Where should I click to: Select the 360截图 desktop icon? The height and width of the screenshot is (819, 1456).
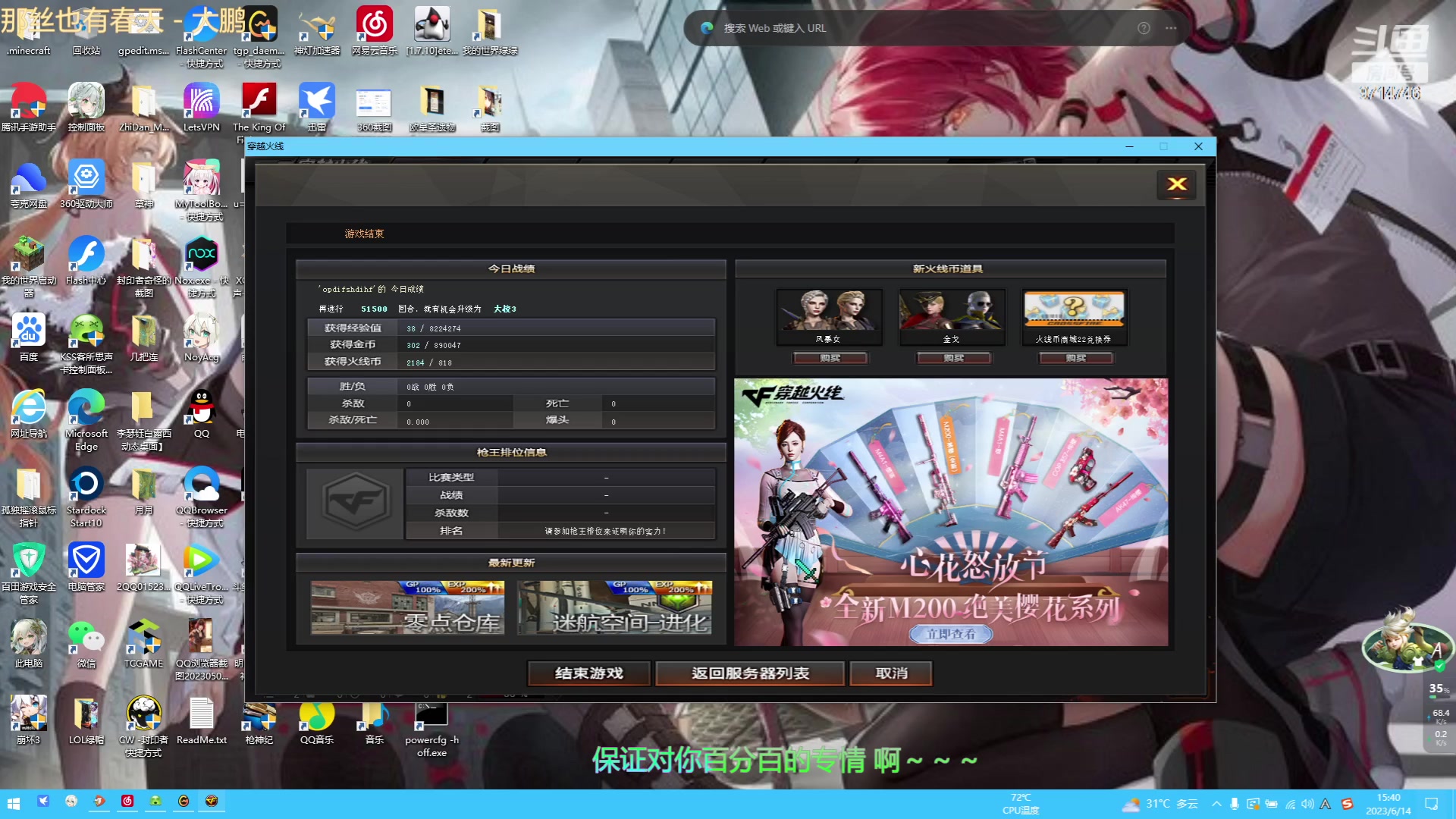375,108
